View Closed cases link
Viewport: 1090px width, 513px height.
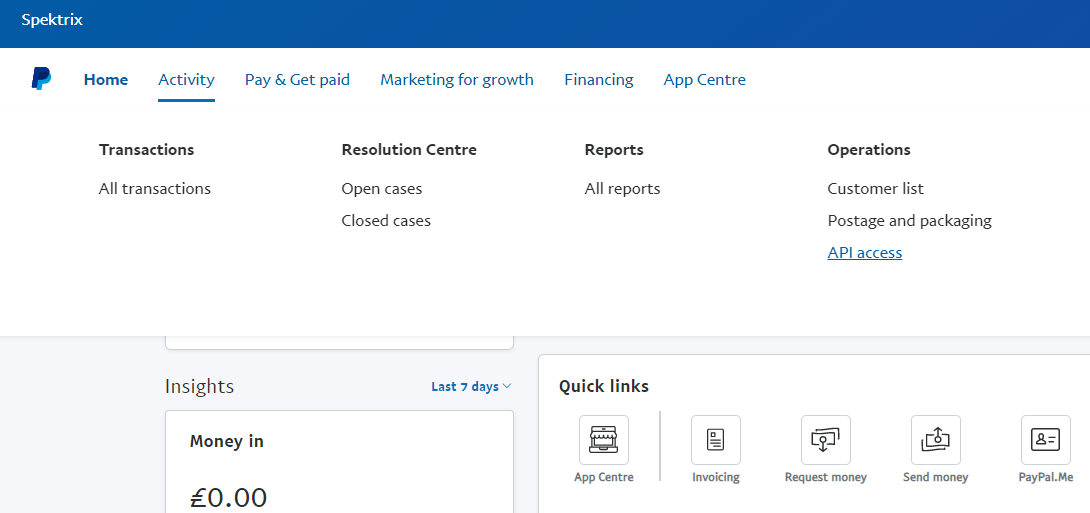tap(386, 220)
